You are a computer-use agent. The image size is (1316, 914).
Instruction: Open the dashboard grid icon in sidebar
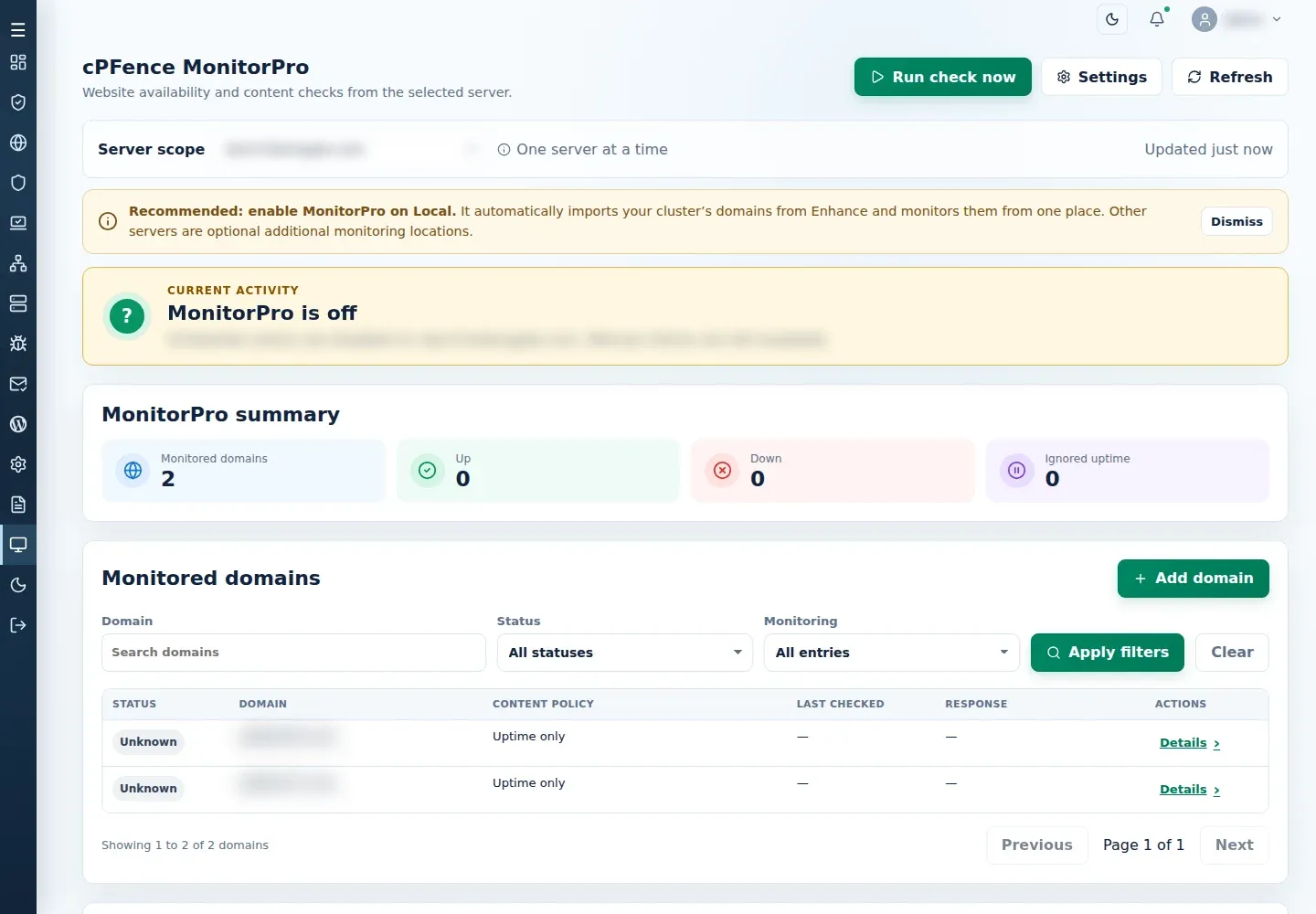18,62
